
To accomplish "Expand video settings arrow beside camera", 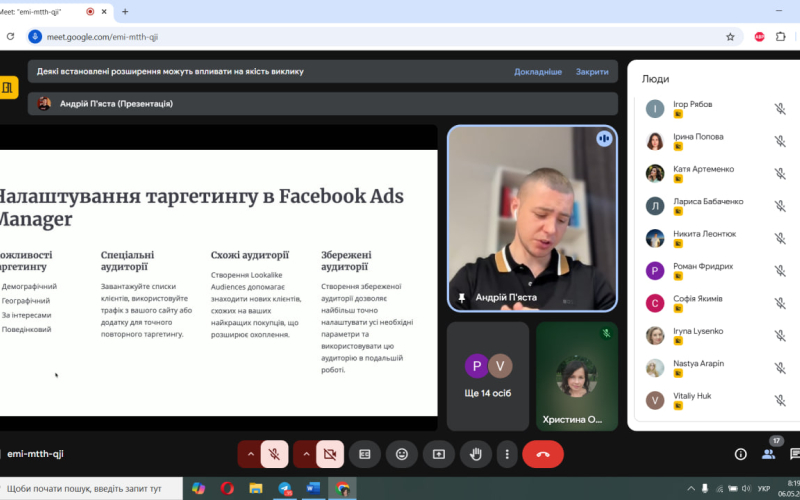I will point(306,454).
